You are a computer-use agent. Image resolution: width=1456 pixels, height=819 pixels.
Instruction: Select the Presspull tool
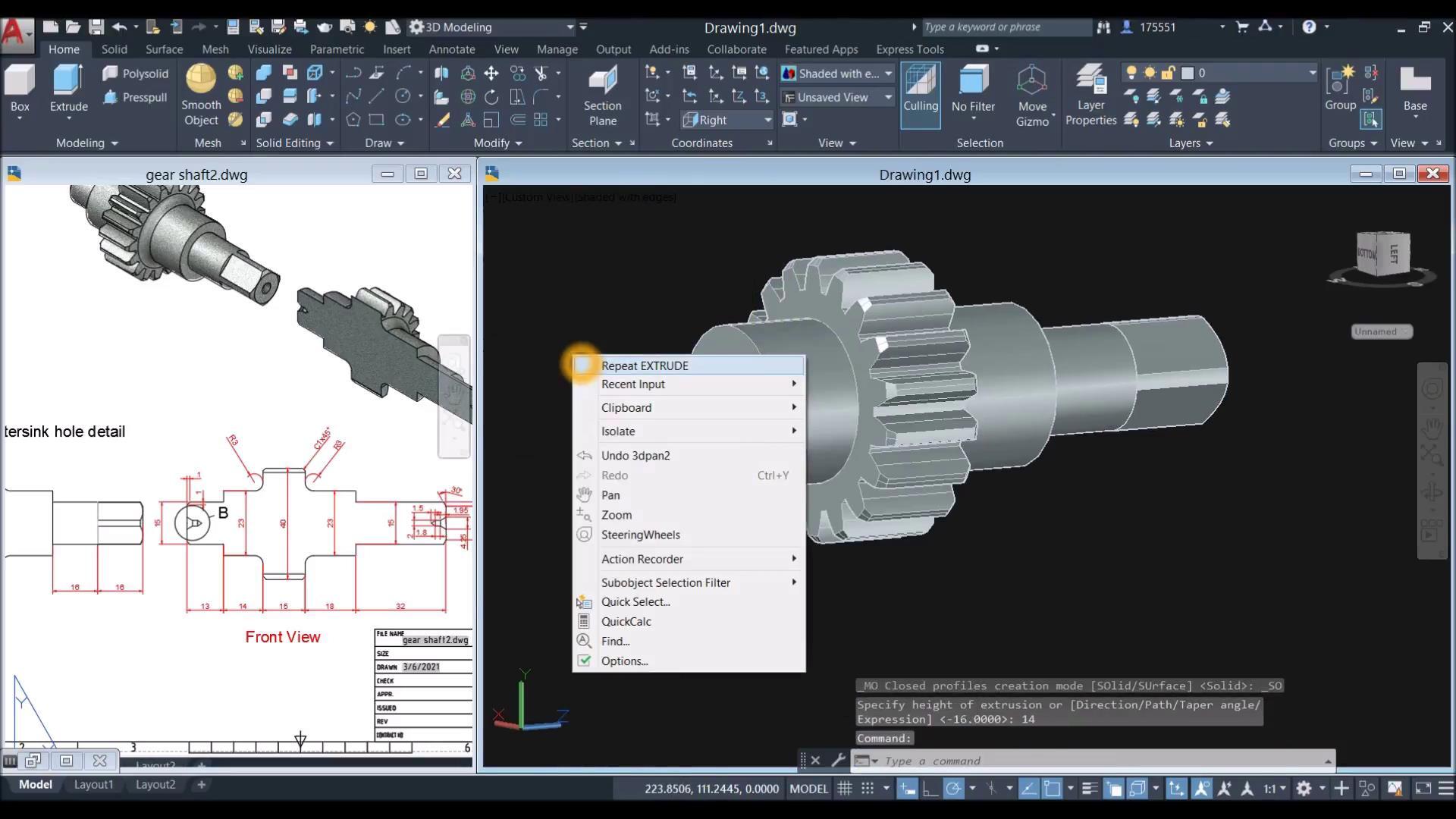[135, 97]
